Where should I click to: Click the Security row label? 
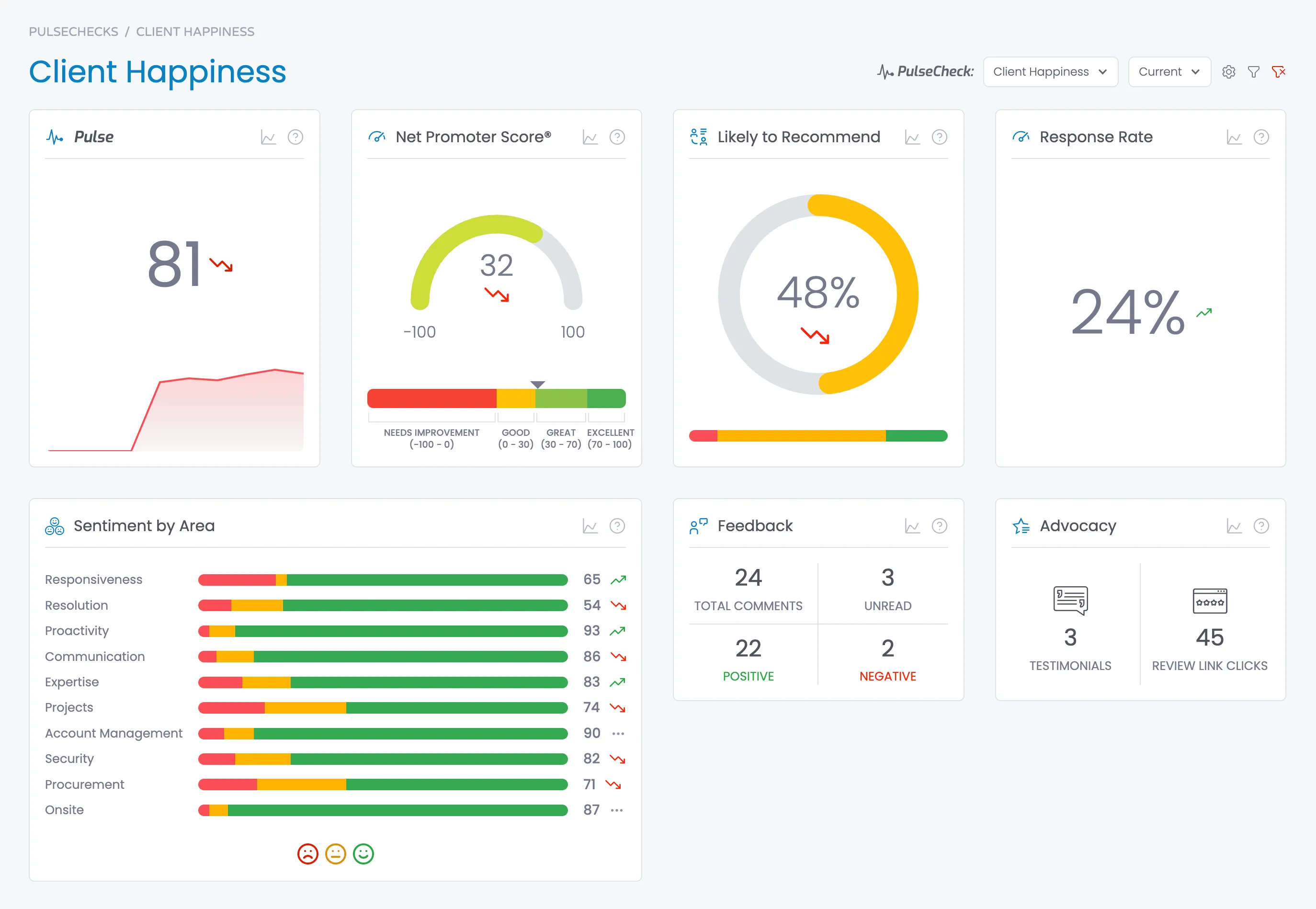(69, 759)
